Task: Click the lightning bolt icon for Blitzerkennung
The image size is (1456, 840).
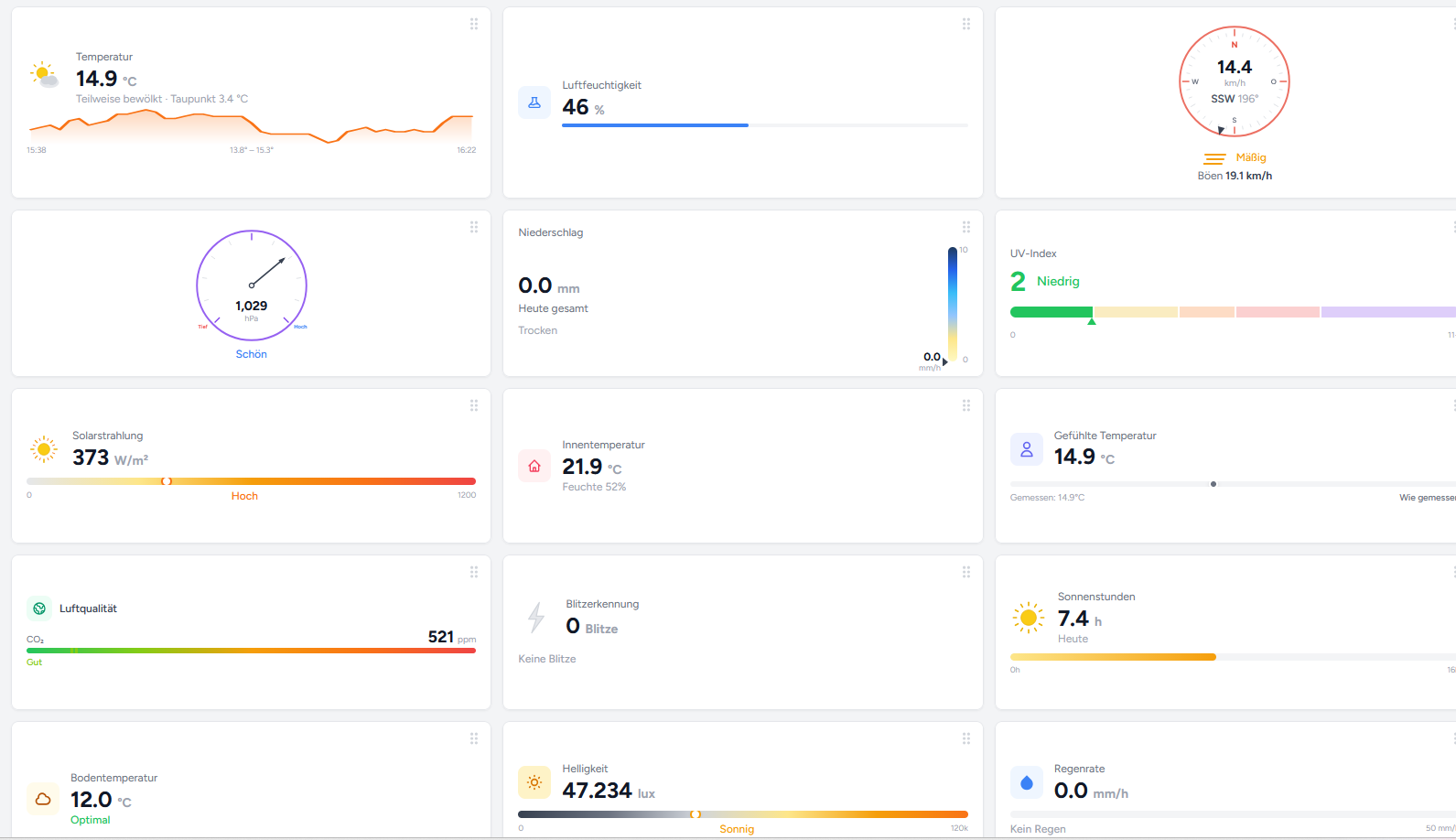Action: (536, 618)
